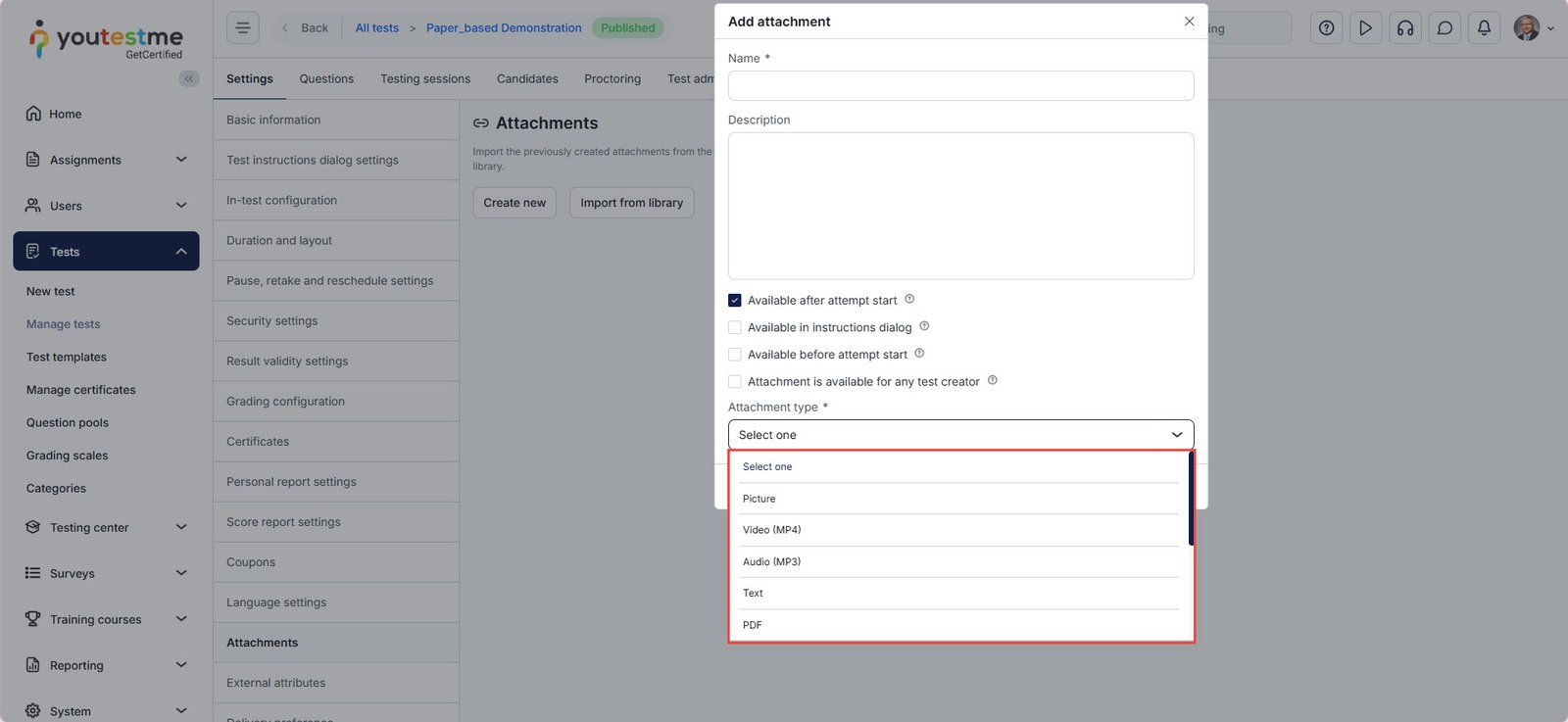Click the Import from library button
Viewport: 1568px width, 722px height.
631,203
